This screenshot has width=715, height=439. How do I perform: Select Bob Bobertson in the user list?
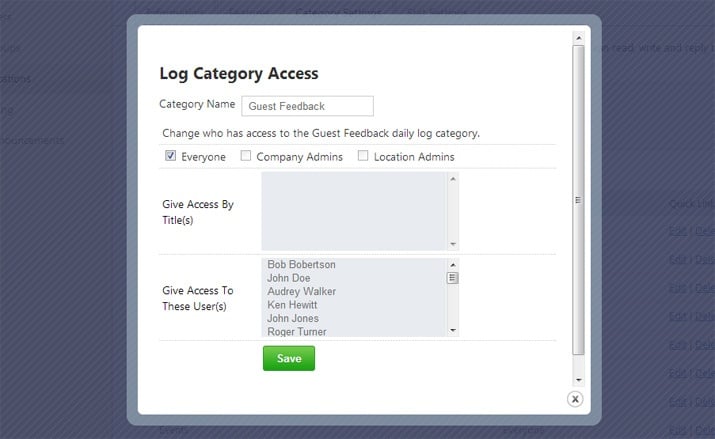(x=301, y=265)
